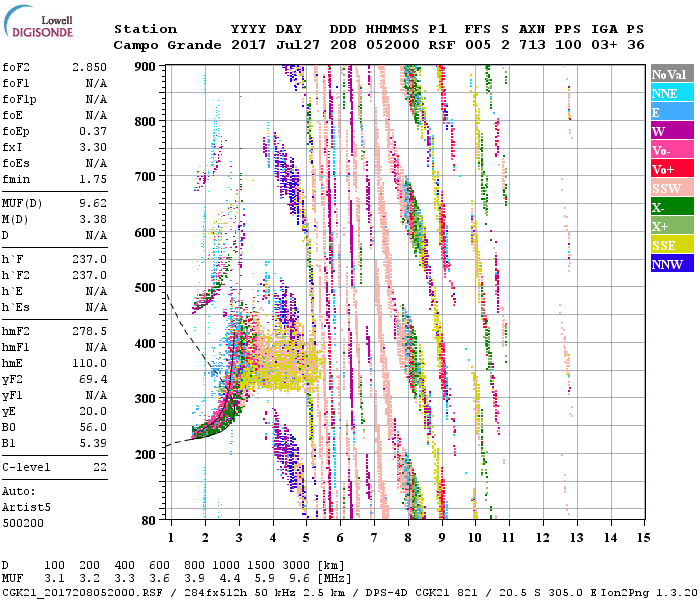Click the C-level value 22
Image resolution: width=700 pixels, height=600 pixels.
click(100, 468)
